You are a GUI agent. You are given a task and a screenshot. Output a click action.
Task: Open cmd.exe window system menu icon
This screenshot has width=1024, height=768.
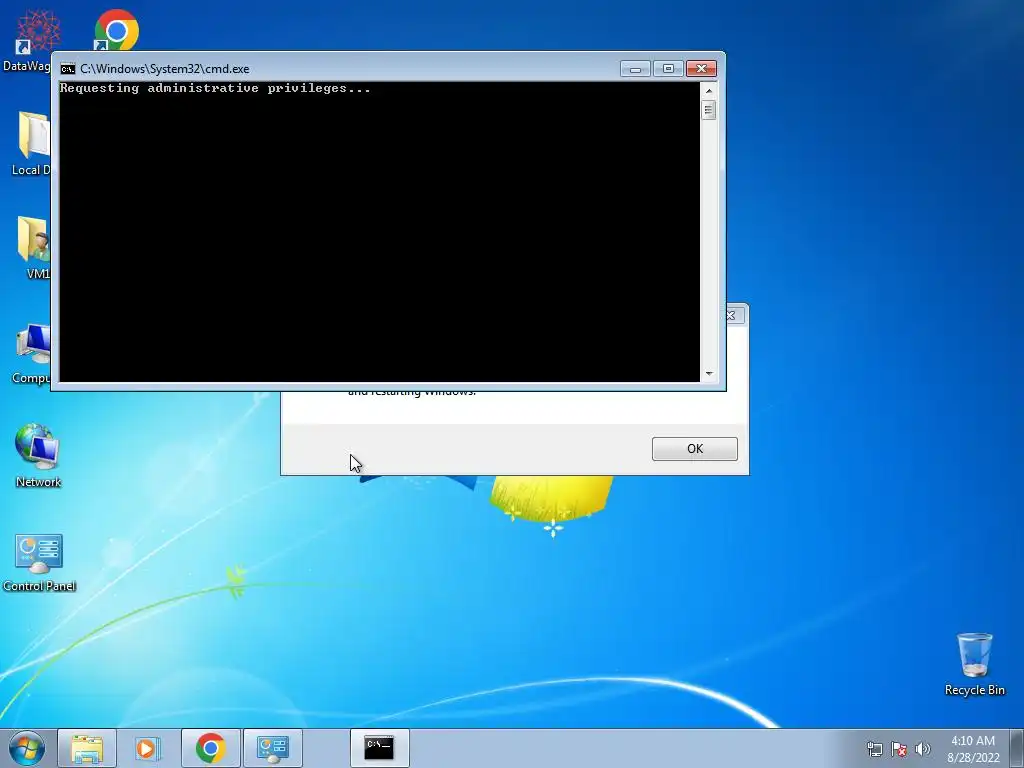point(67,69)
